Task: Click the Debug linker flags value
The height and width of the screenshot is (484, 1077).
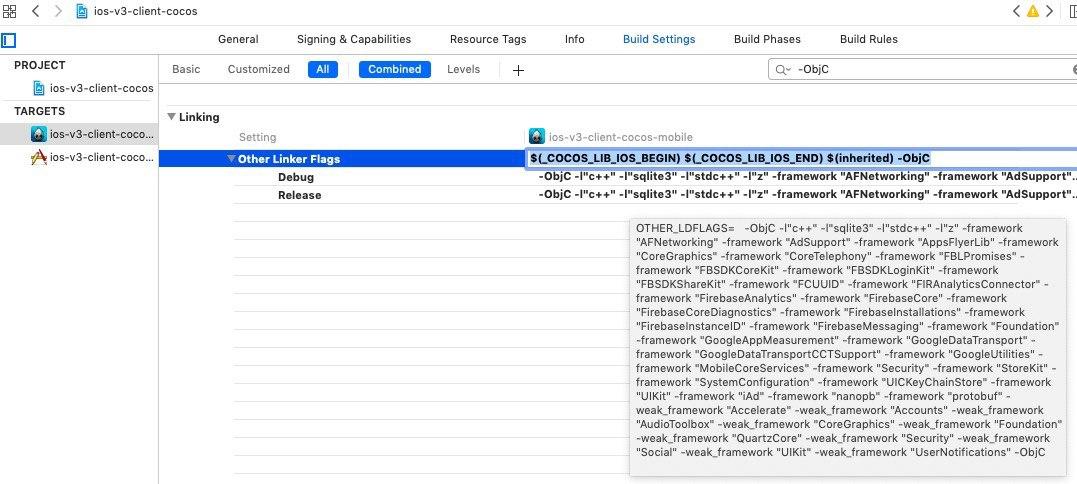Action: coord(807,177)
